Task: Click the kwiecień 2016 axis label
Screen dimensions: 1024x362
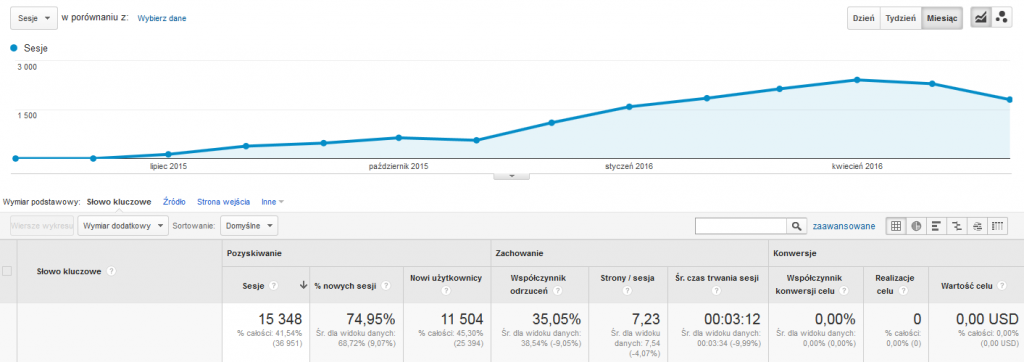Action: [857, 167]
